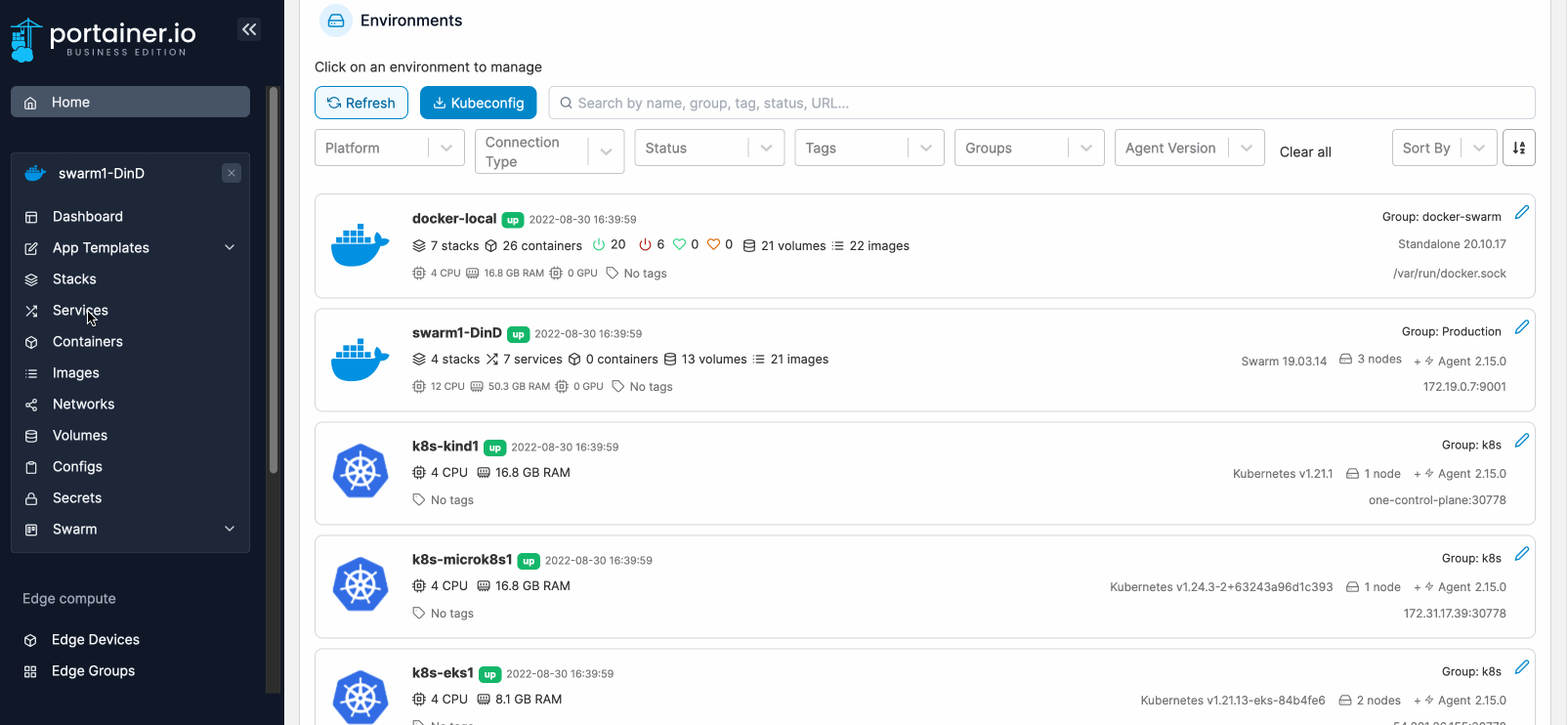The image size is (1568, 725).
Task: Click the Kubernetes wheel icon for k8s-kind1
Action: pyautogui.click(x=360, y=472)
